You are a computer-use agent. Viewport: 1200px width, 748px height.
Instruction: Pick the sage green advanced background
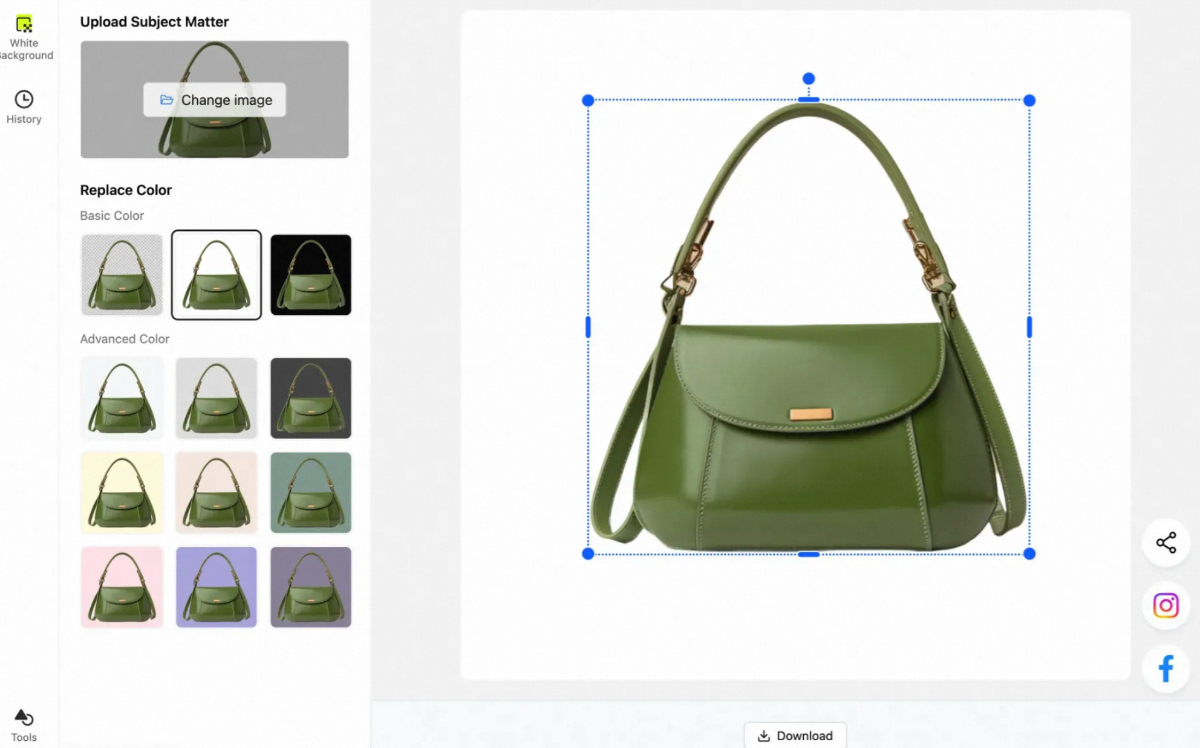pyautogui.click(x=311, y=492)
